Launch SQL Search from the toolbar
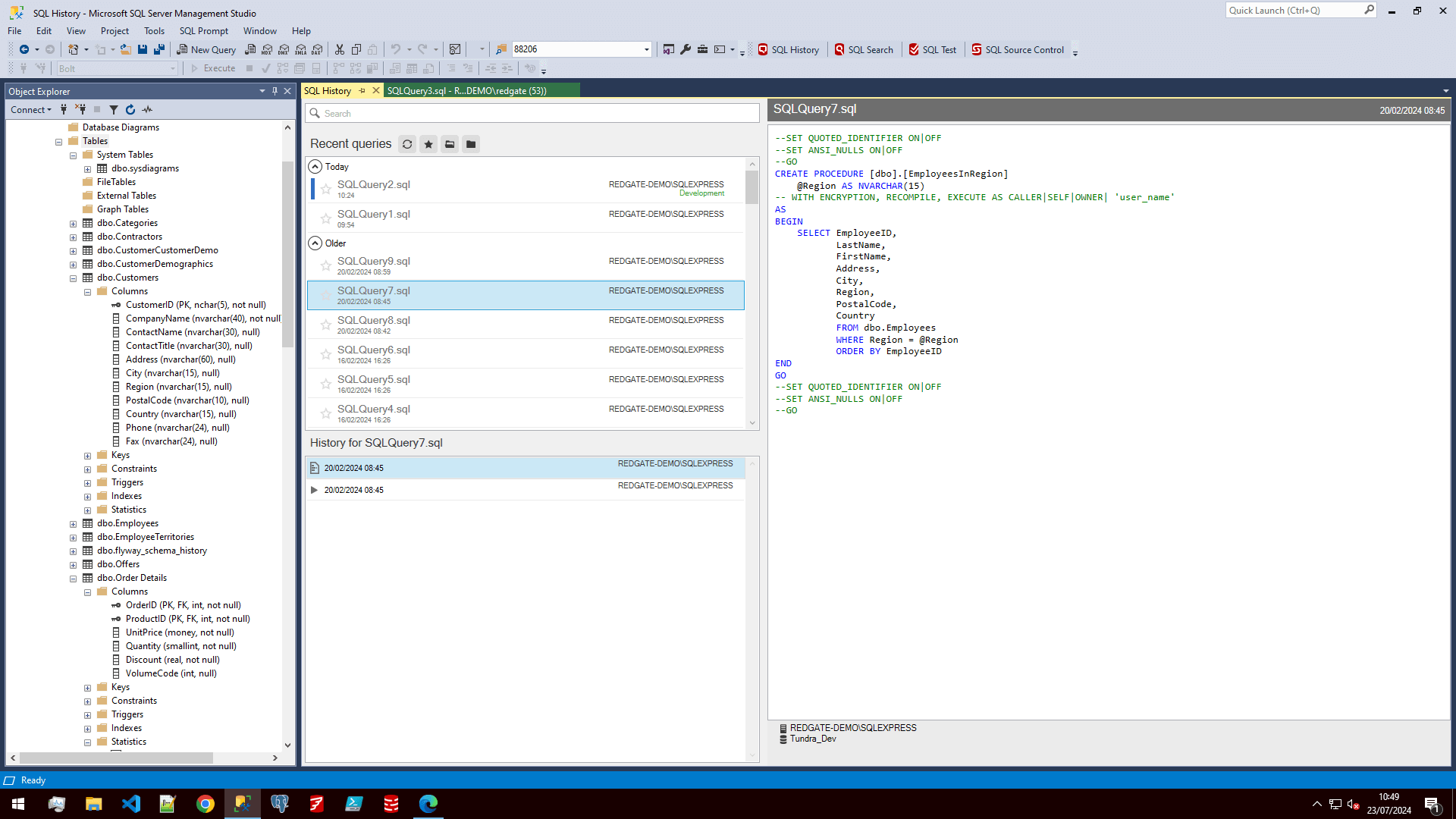 point(864,49)
